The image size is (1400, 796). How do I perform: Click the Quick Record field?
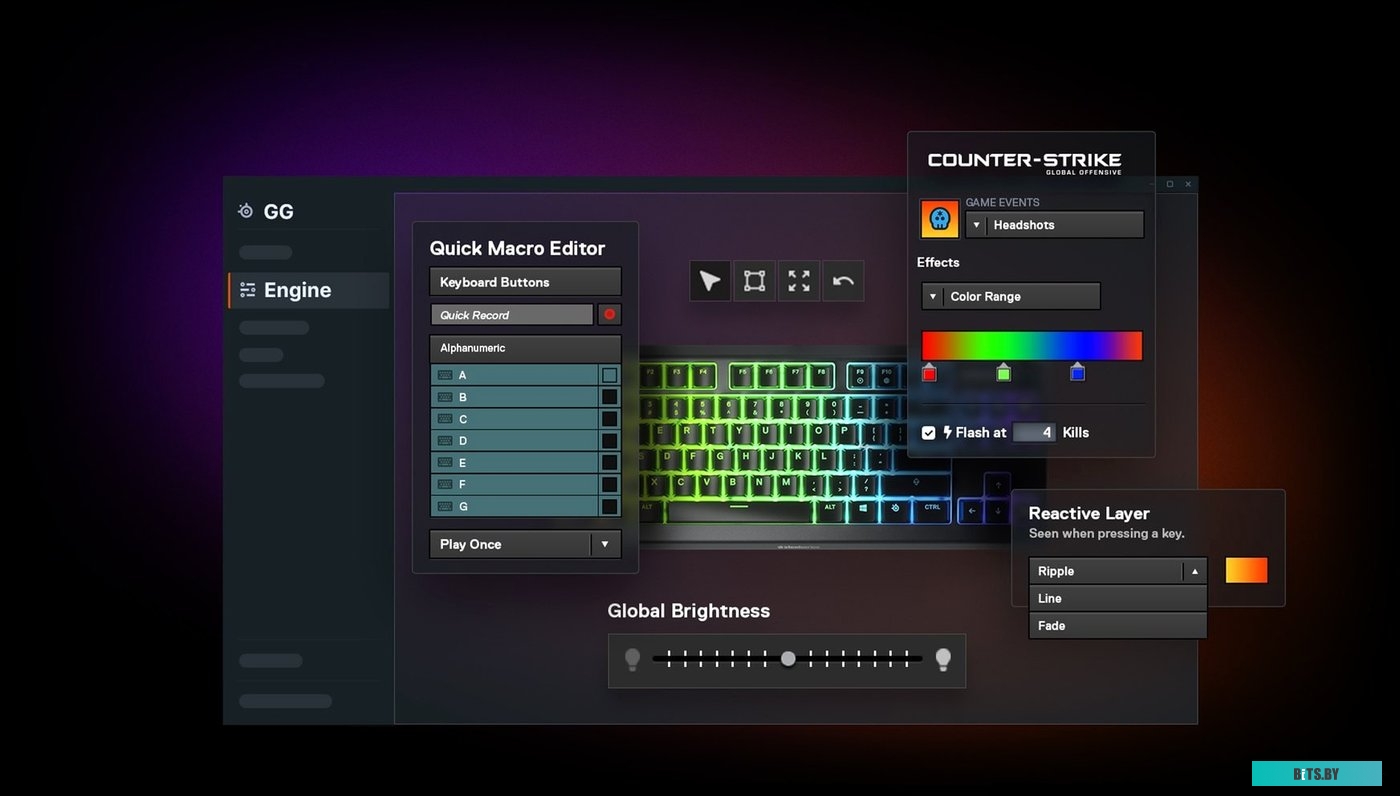coord(512,314)
